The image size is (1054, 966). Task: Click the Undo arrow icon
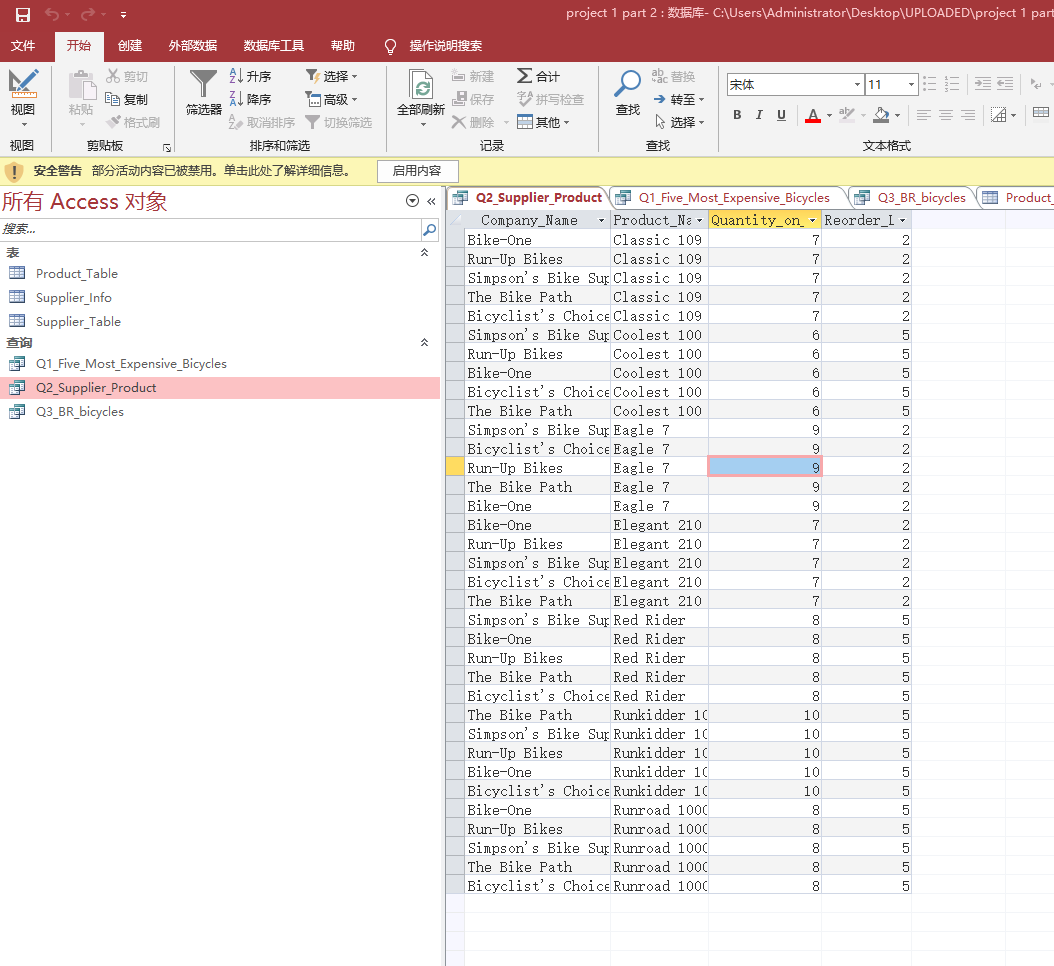click(52, 14)
